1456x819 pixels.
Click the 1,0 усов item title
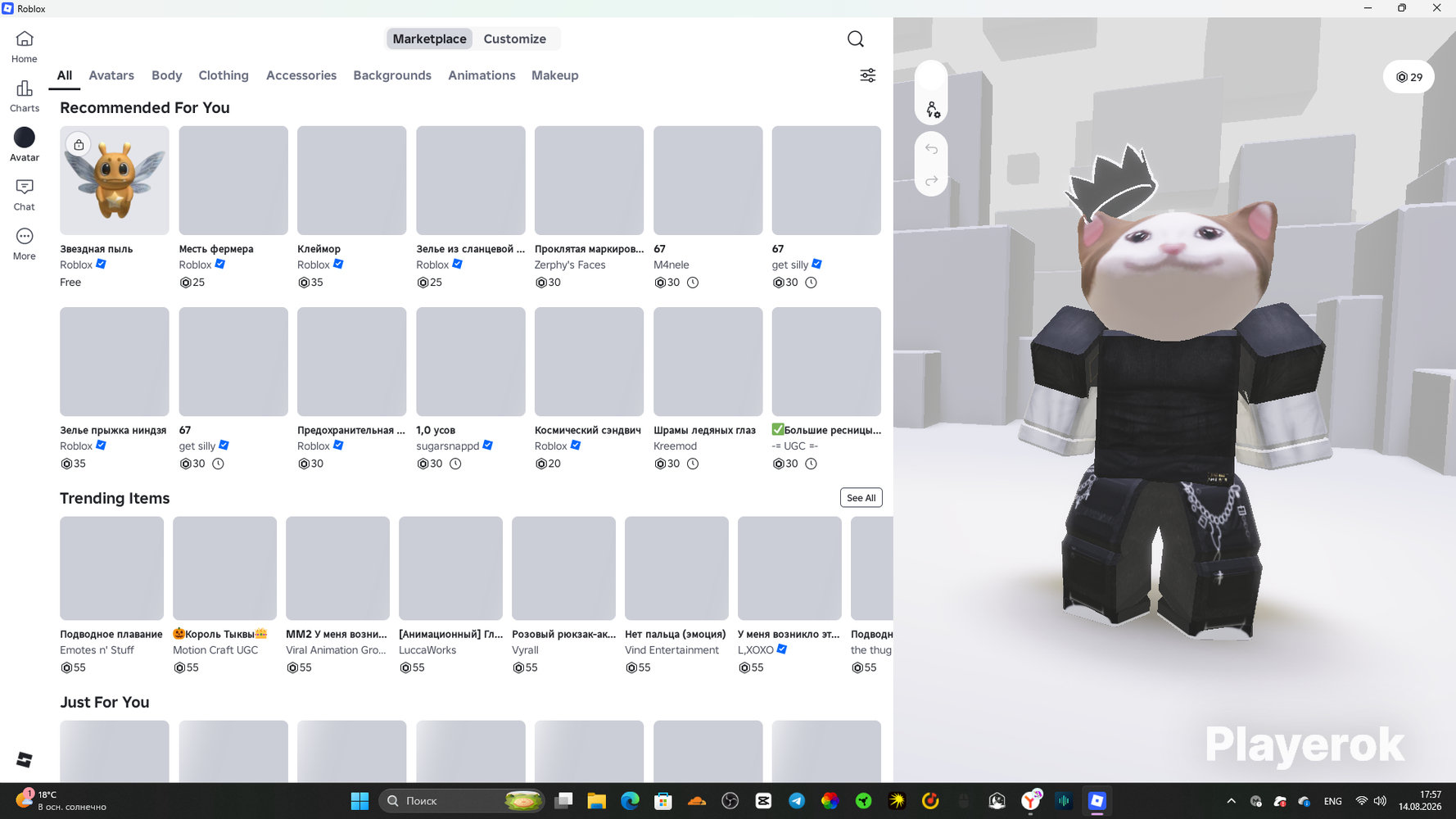tap(436, 430)
